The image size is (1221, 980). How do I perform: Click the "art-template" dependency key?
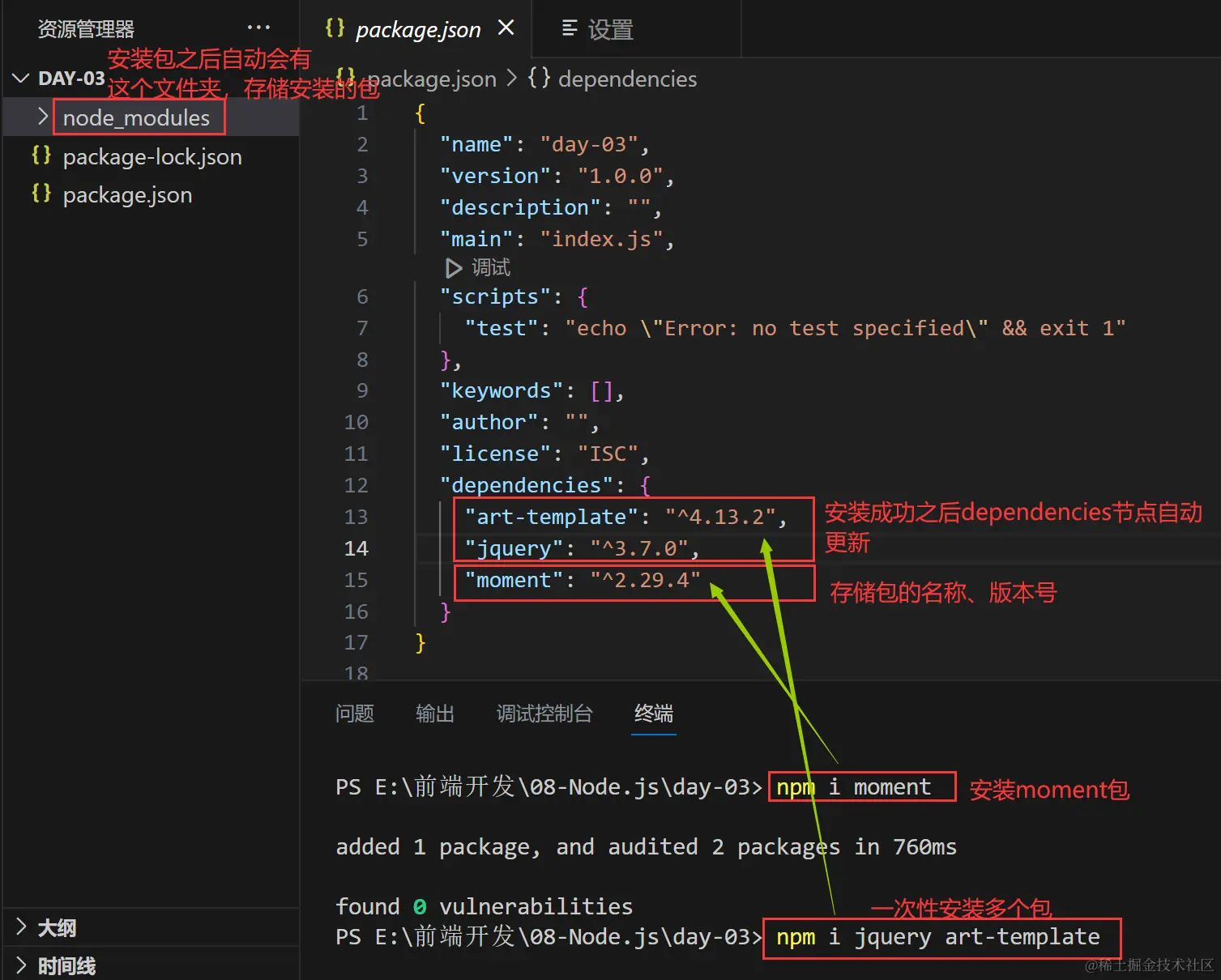(552, 517)
